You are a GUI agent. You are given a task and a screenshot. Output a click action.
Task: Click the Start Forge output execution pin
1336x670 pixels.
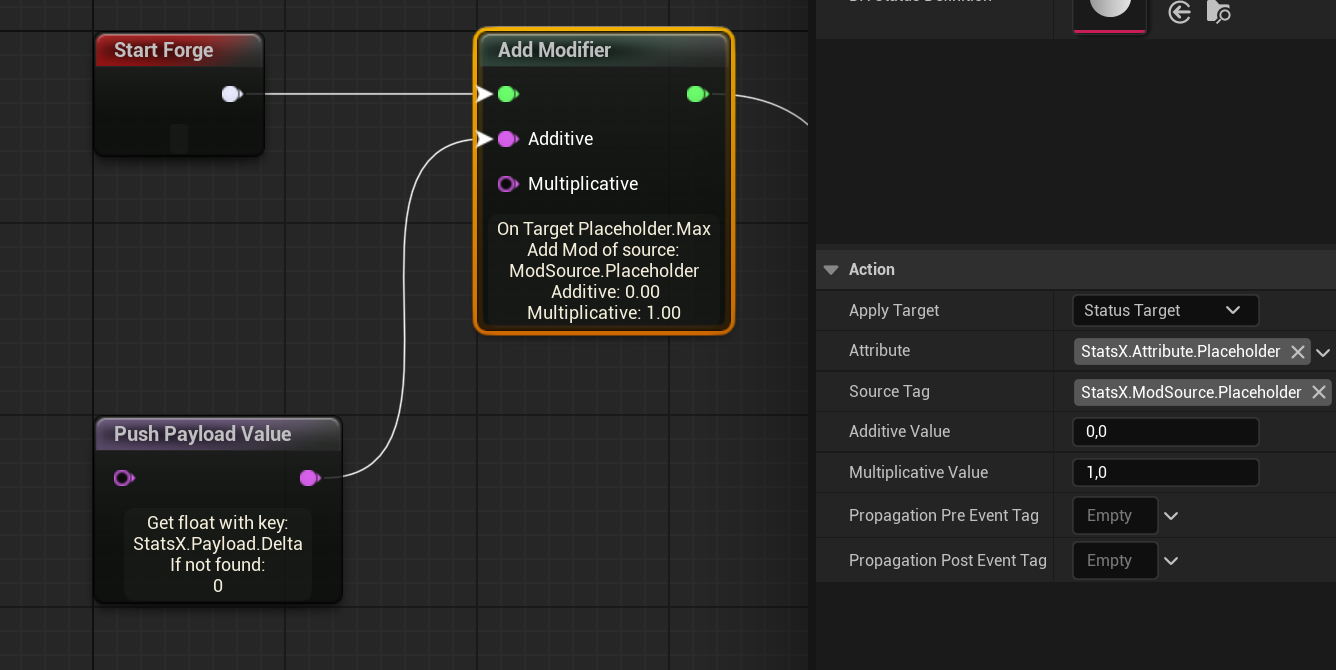[231, 94]
